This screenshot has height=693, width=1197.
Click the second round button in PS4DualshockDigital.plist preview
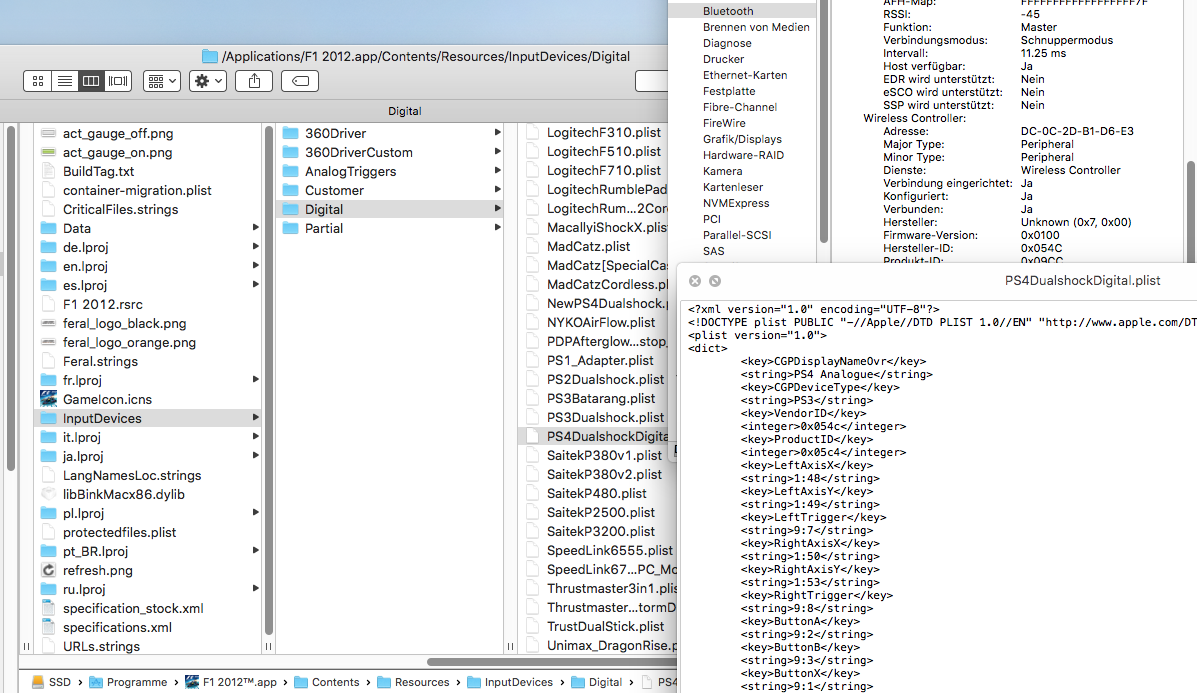tap(715, 281)
